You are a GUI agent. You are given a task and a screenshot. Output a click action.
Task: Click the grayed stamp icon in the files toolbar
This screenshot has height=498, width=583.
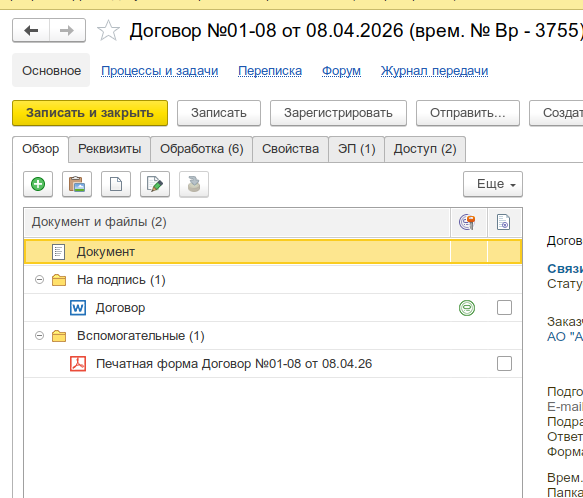pos(194,184)
